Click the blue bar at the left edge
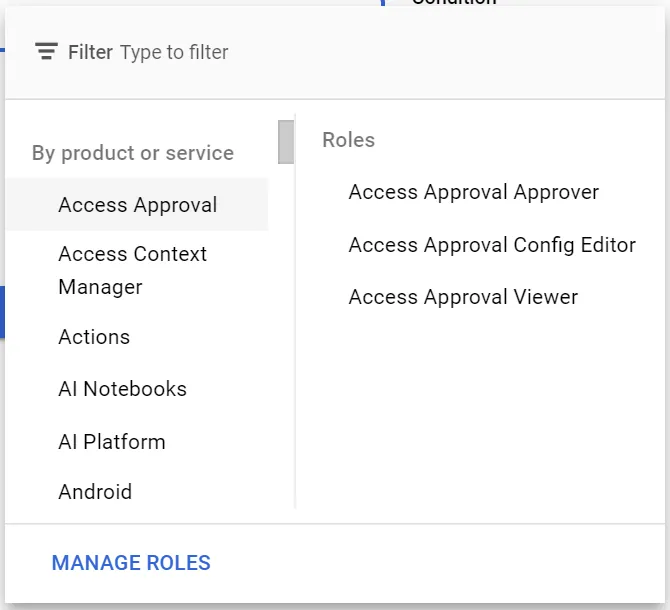Viewport: 670px width, 610px height. pyautogui.click(x=2, y=311)
